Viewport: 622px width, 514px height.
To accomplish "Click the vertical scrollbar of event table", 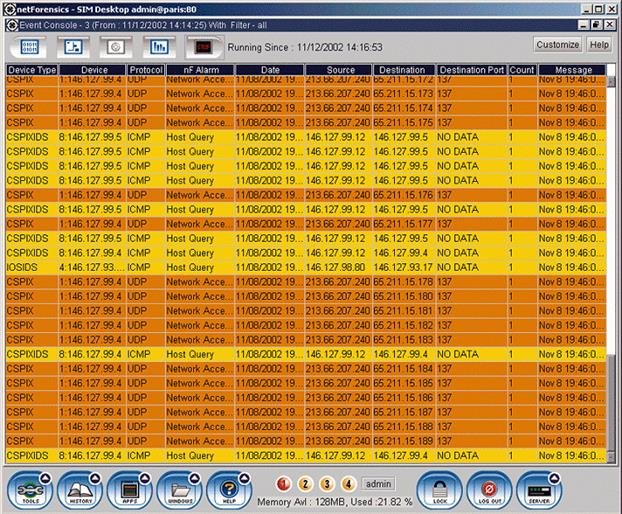I will pyautogui.click(x=611, y=250).
